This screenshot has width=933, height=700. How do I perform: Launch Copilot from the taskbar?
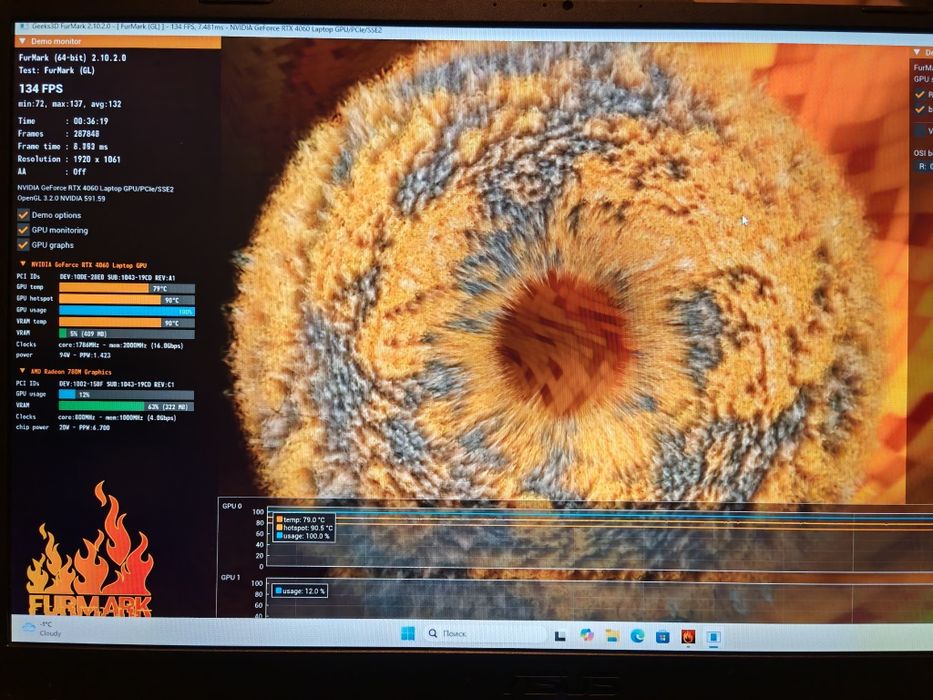pos(587,635)
